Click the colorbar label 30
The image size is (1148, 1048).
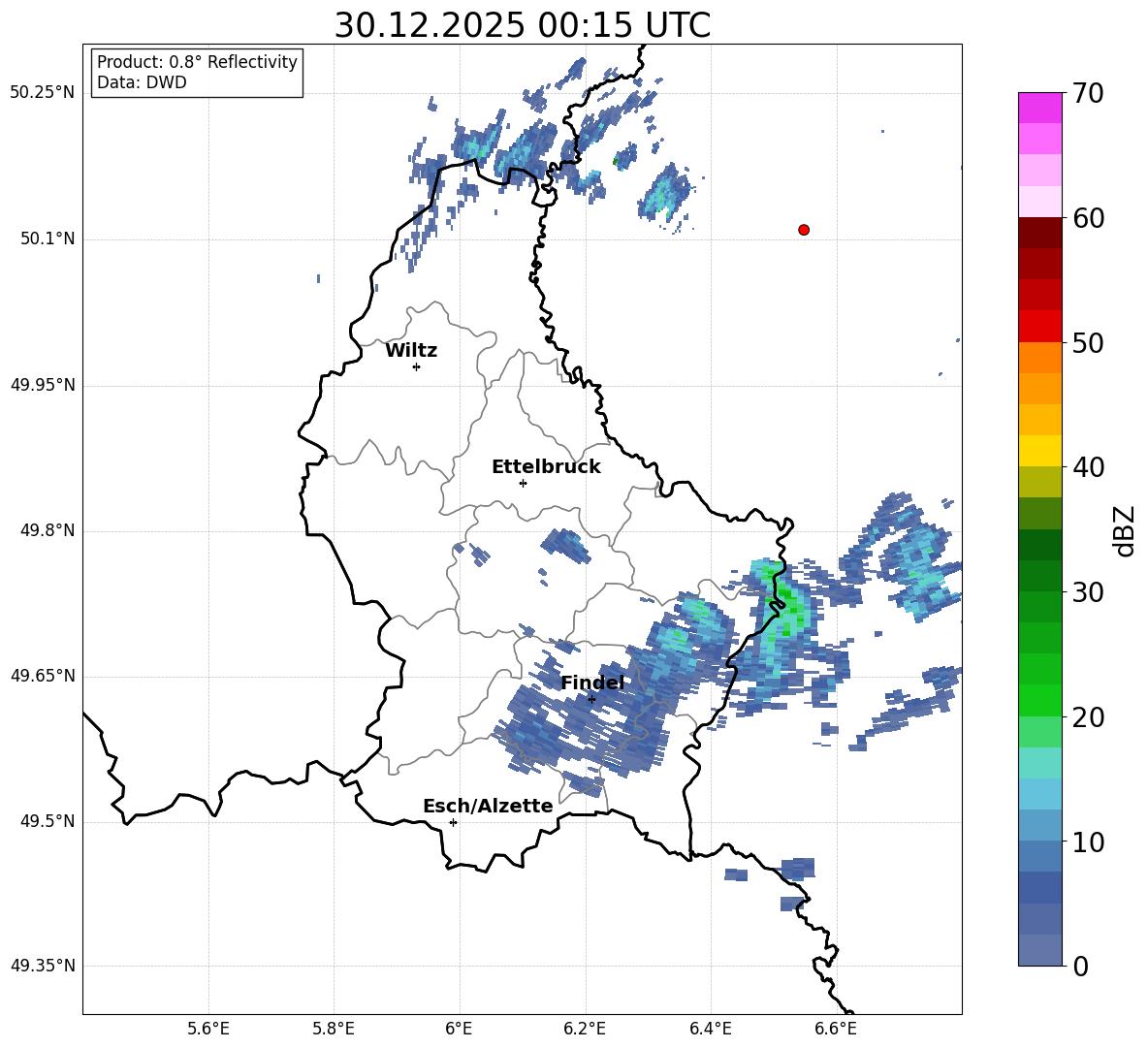tap(1088, 592)
